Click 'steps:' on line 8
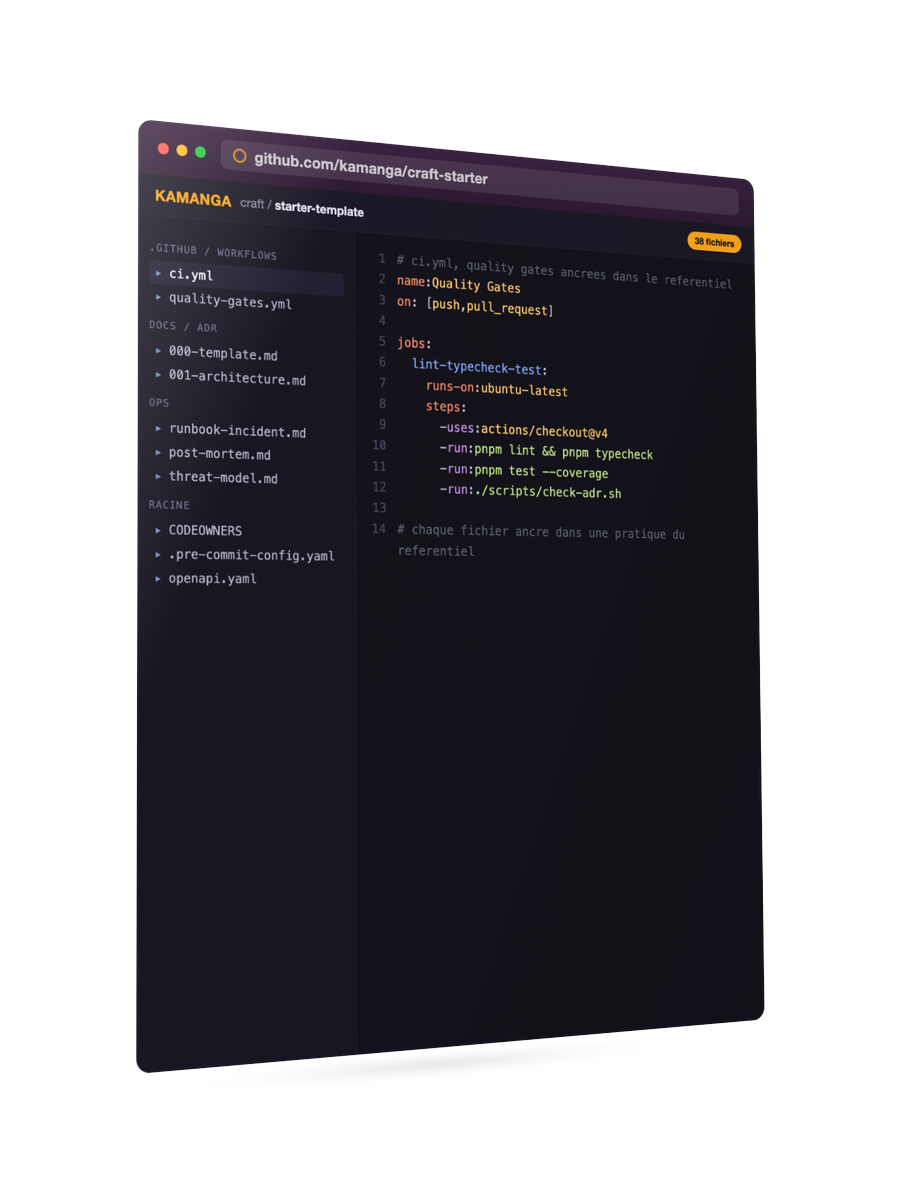 [446, 406]
